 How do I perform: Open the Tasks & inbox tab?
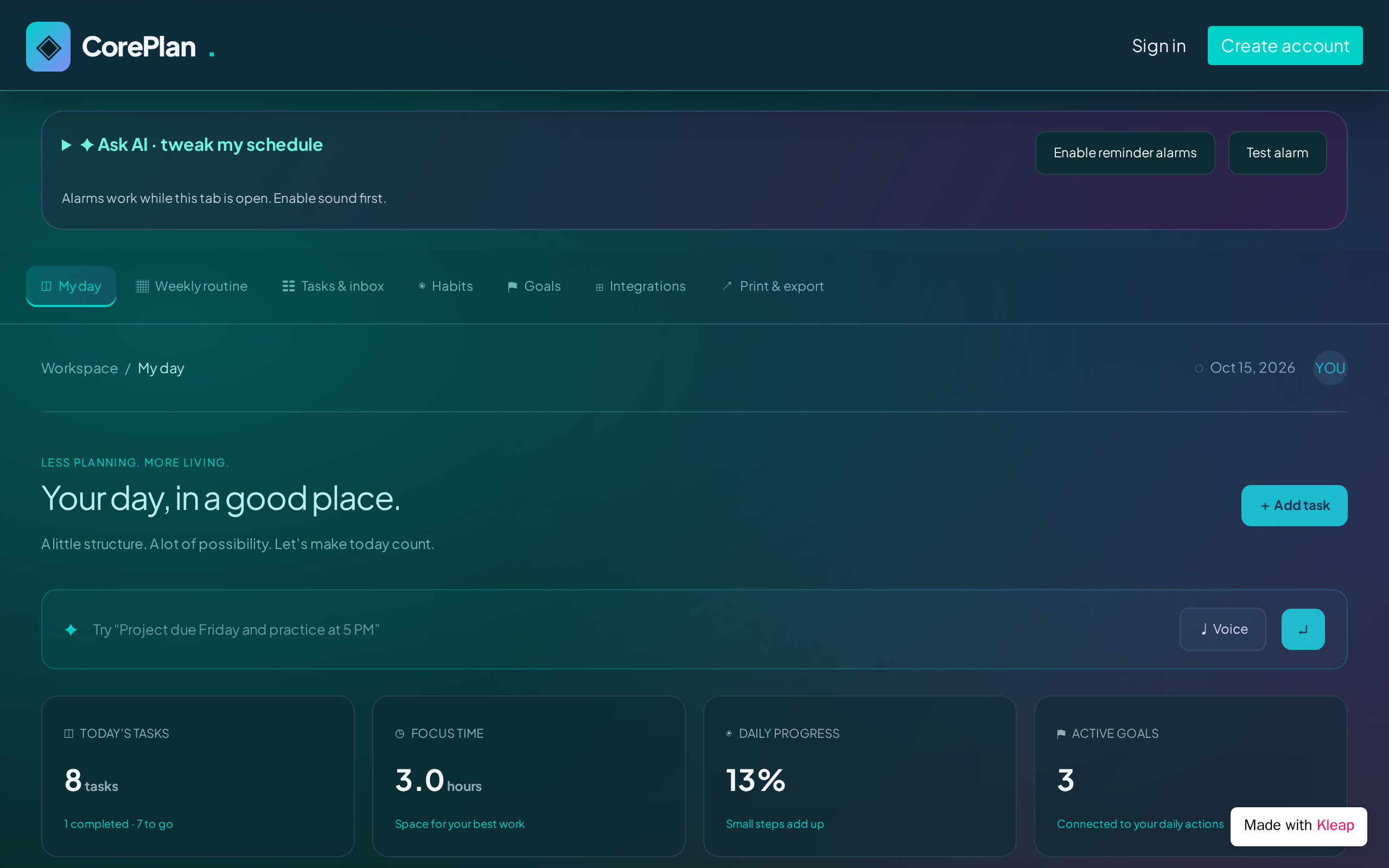[333, 286]
